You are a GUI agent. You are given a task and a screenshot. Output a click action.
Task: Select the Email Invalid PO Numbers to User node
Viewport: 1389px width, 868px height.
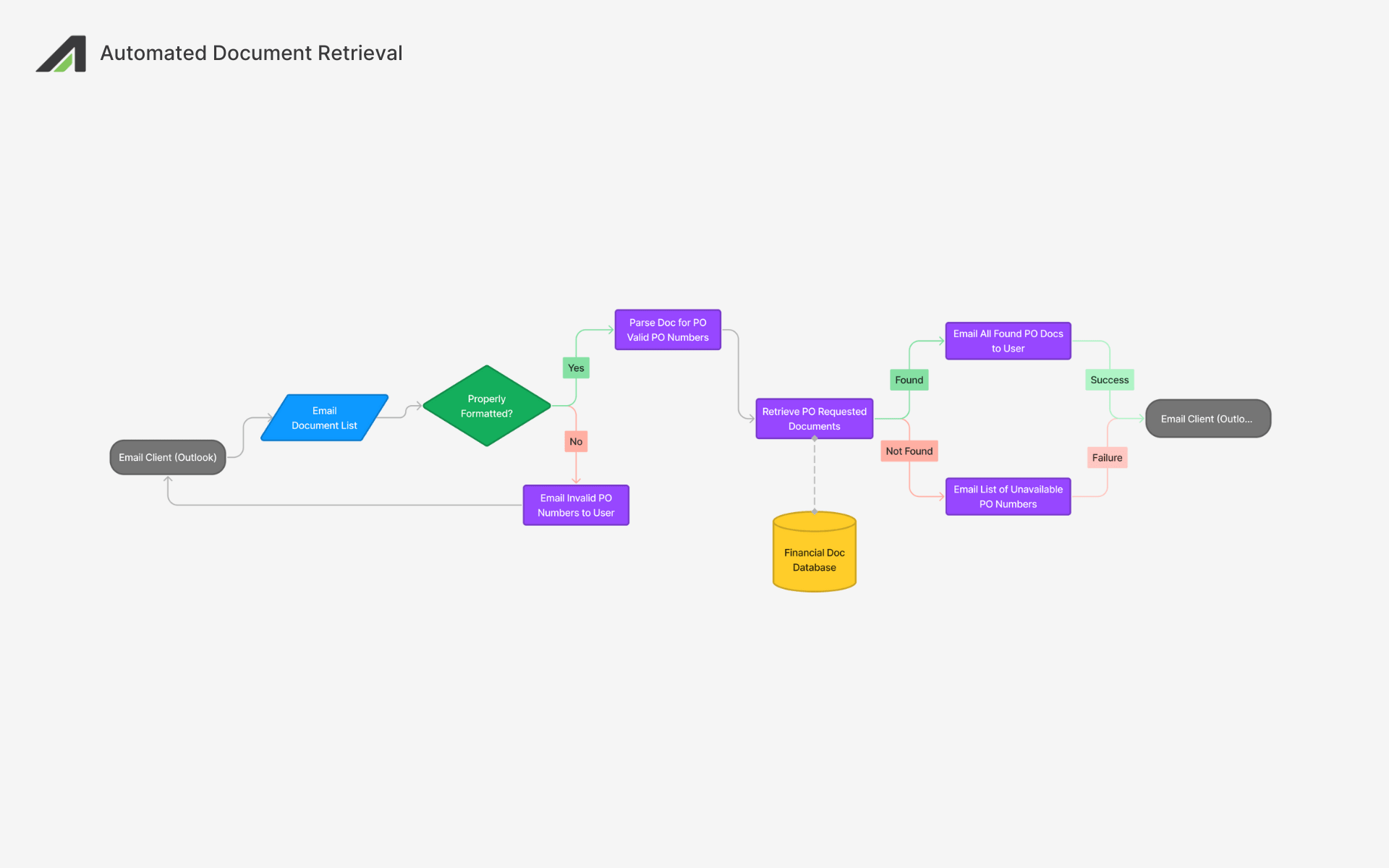(575, 504)
